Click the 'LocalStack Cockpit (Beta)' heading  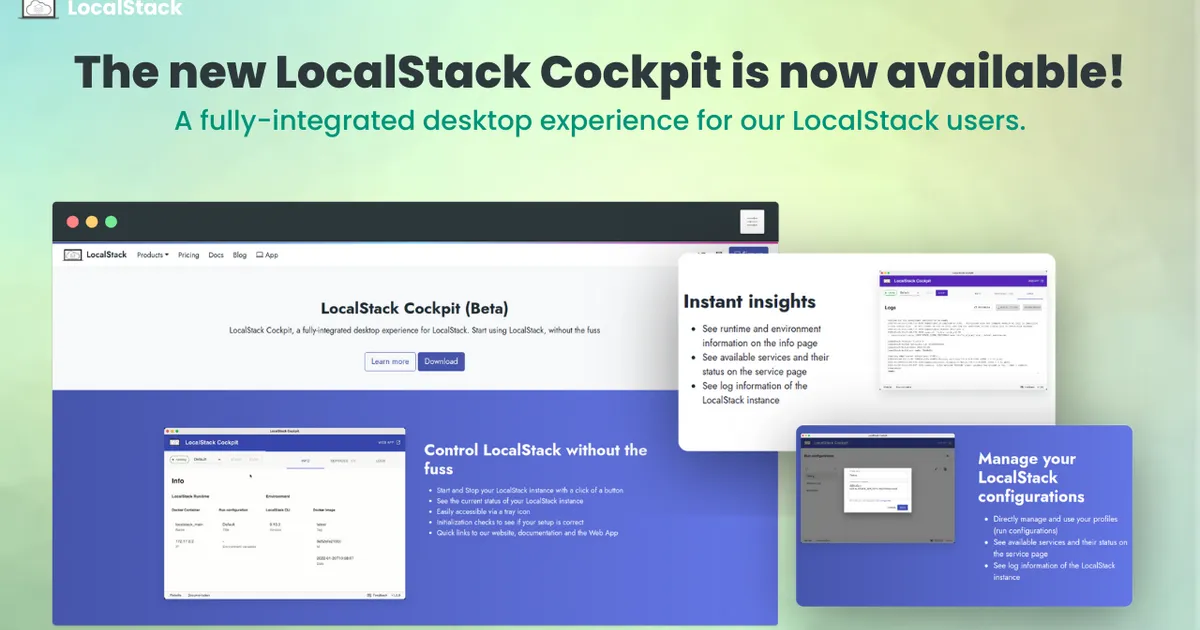coord(415,308)
